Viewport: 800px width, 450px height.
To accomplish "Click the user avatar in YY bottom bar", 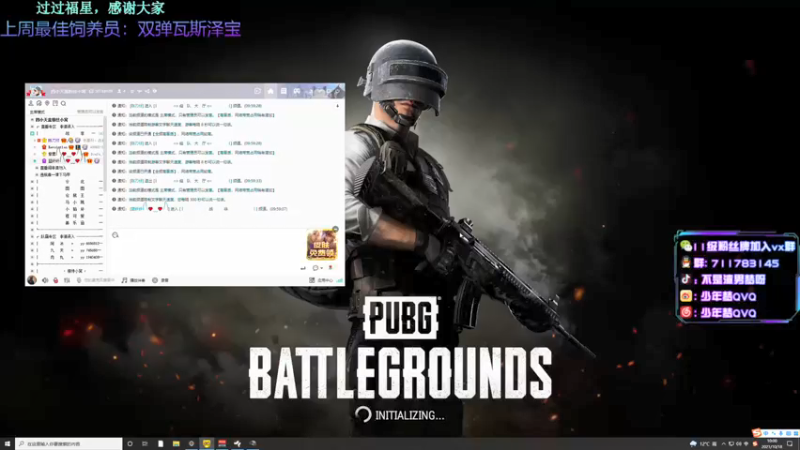I will (x=32, y=280).
